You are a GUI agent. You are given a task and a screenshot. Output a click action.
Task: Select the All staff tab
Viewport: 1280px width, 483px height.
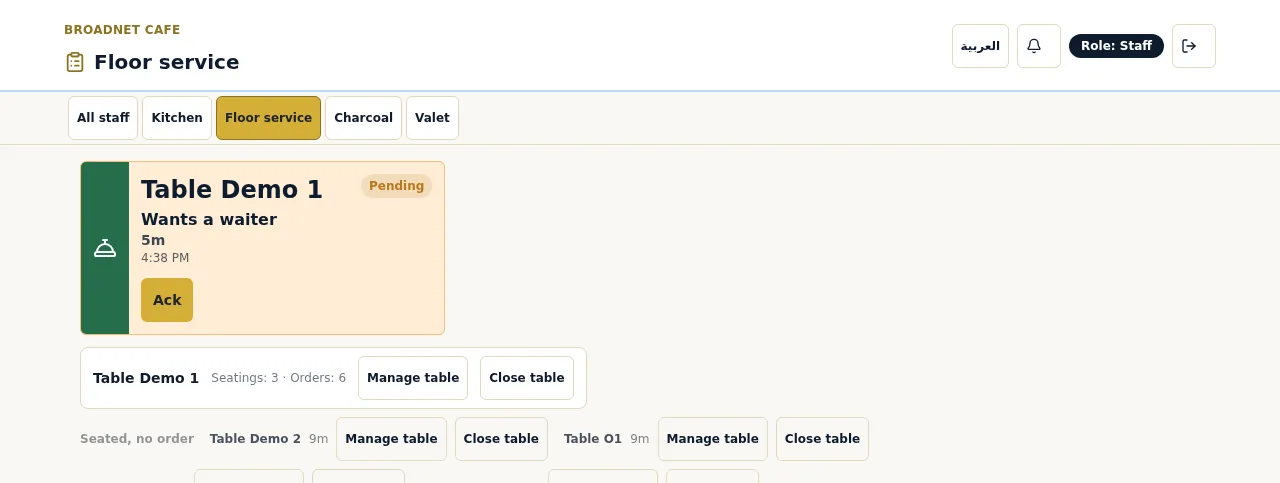pyautogui.click(x=103, y=118)
